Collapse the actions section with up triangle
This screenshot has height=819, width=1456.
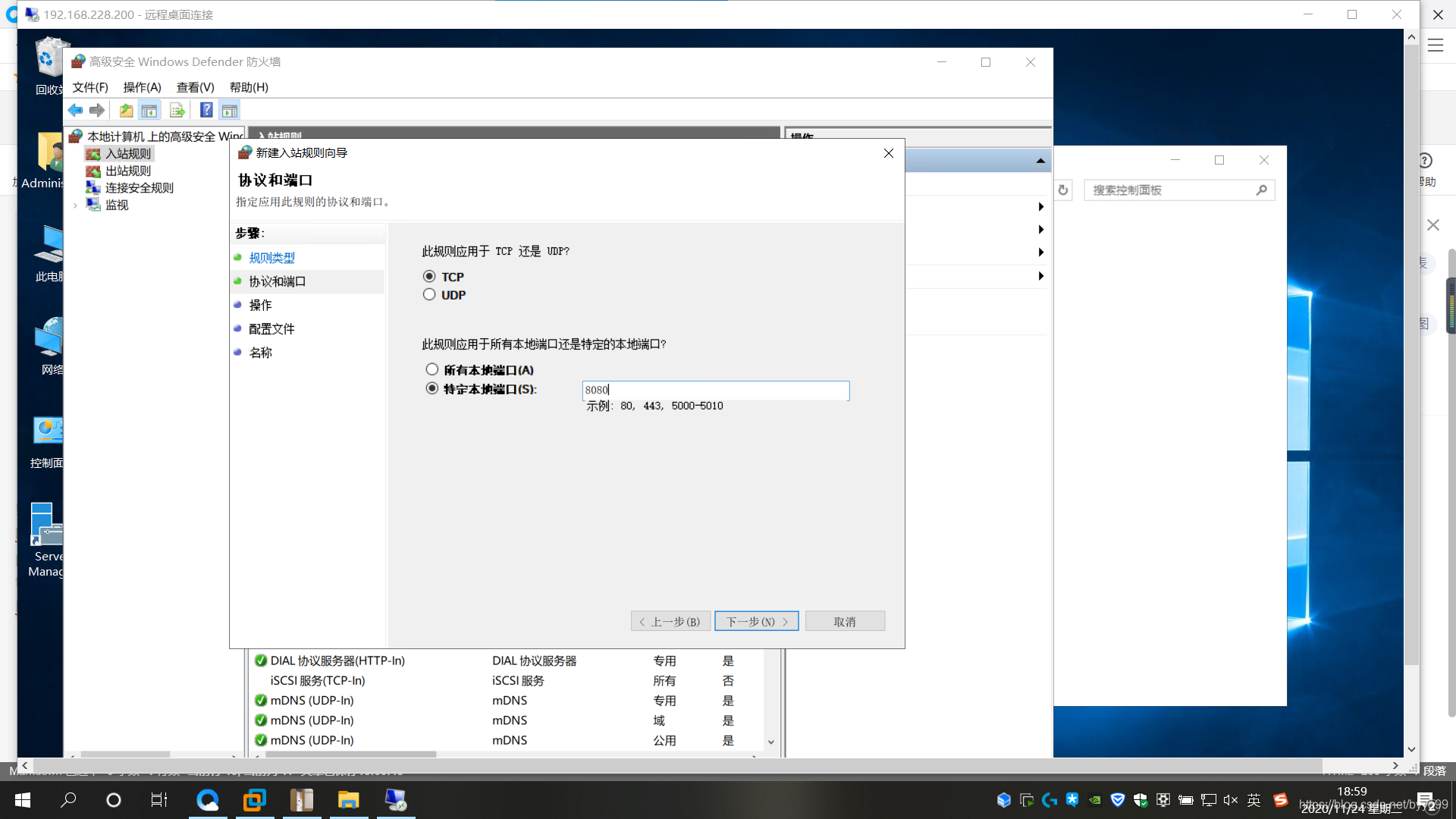pyautogui.click(x=1040, y=161)
